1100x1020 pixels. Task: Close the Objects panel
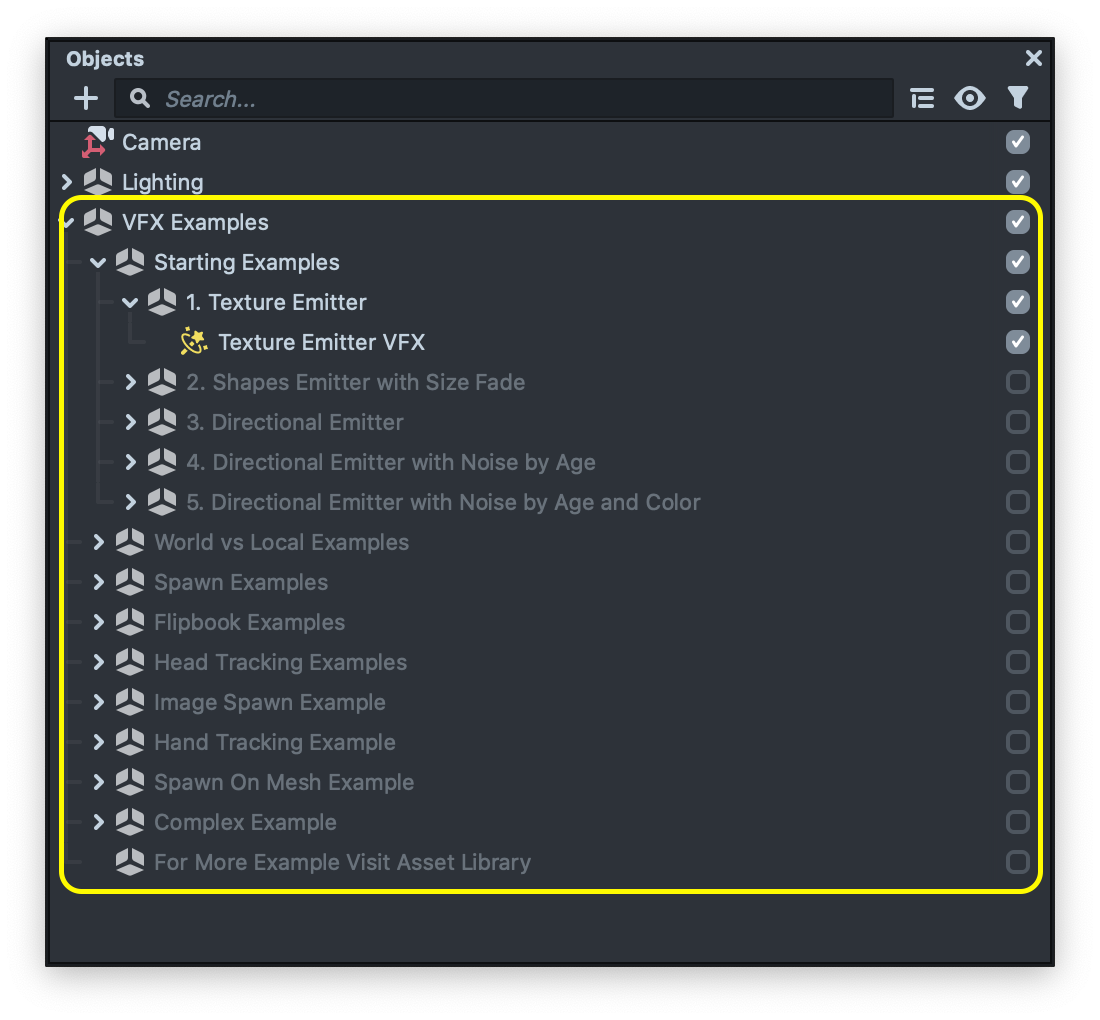(x=1034, y=58)
